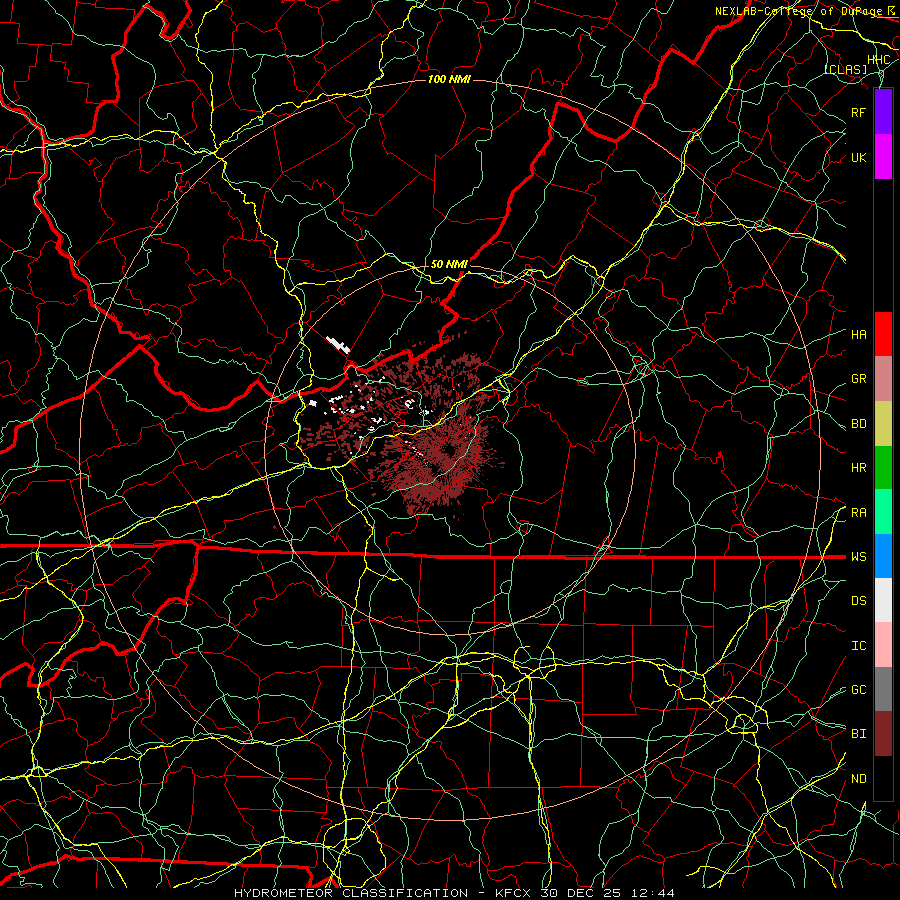Screen dimensions: 900x900
Task: Click the 100 NMI range ring label
Action: 449,79
